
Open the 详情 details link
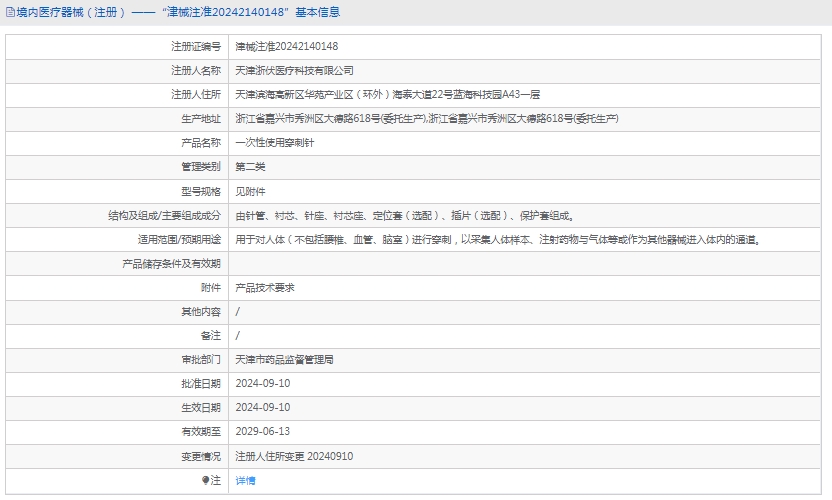245,480
